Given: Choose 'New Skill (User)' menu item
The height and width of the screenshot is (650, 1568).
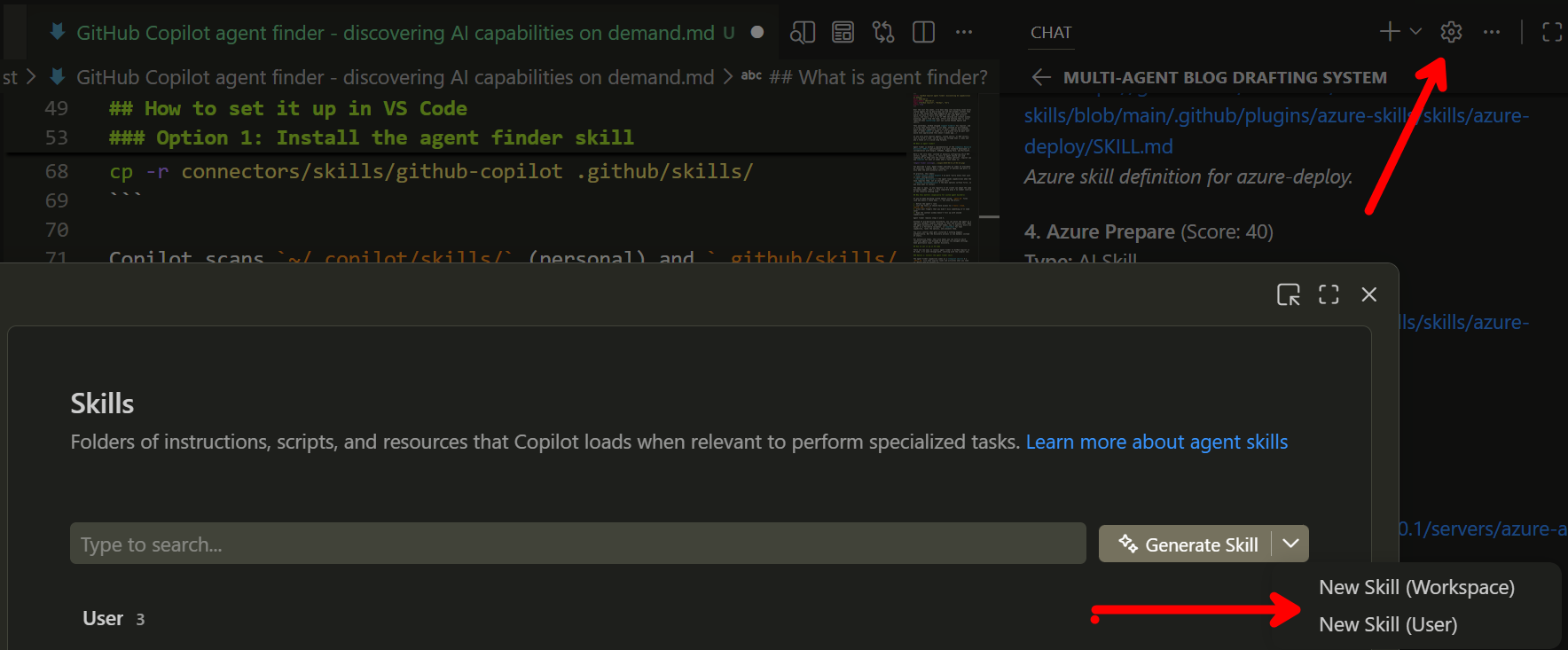Looking at the screenshot, I should [1388, 624].
